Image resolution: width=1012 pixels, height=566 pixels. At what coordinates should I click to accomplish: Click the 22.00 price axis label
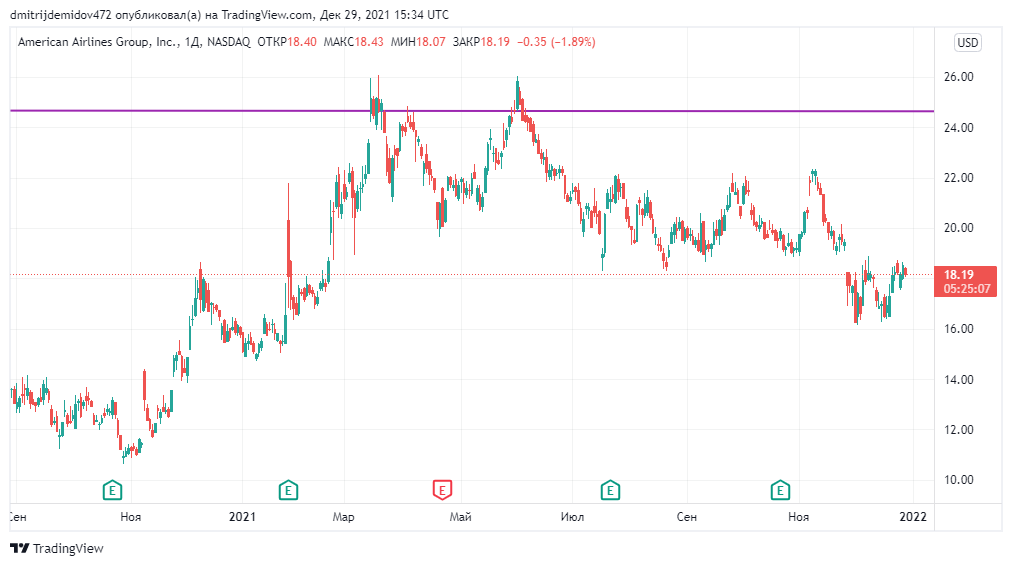coord(958,177)
